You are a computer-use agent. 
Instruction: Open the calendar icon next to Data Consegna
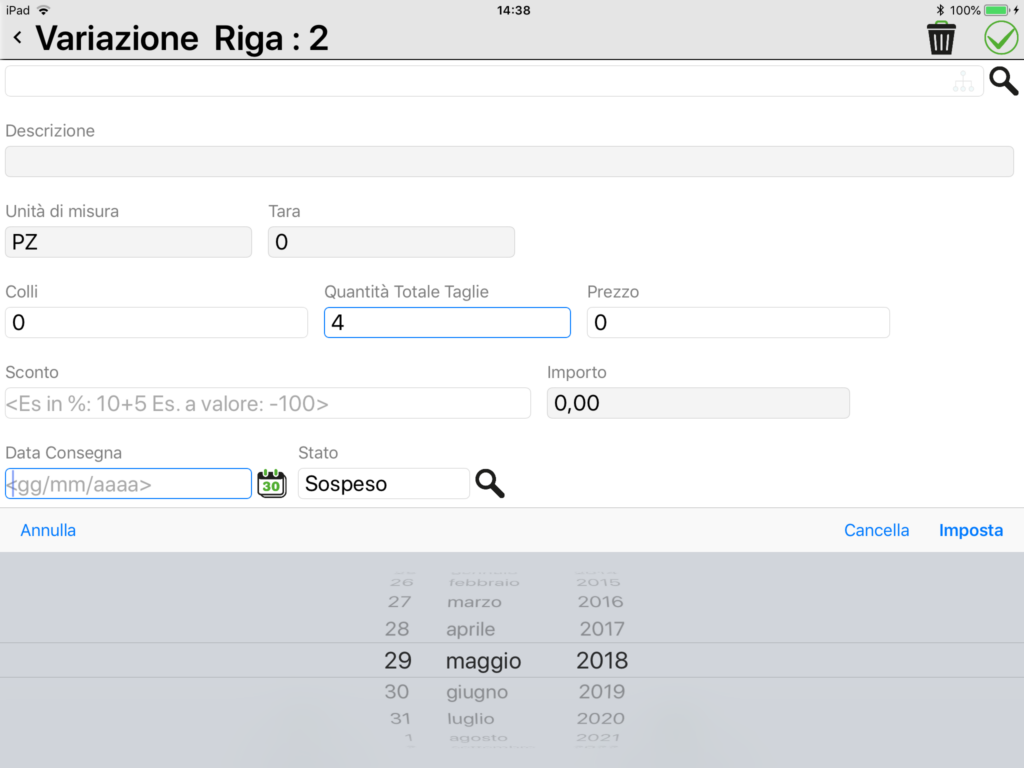272,484
